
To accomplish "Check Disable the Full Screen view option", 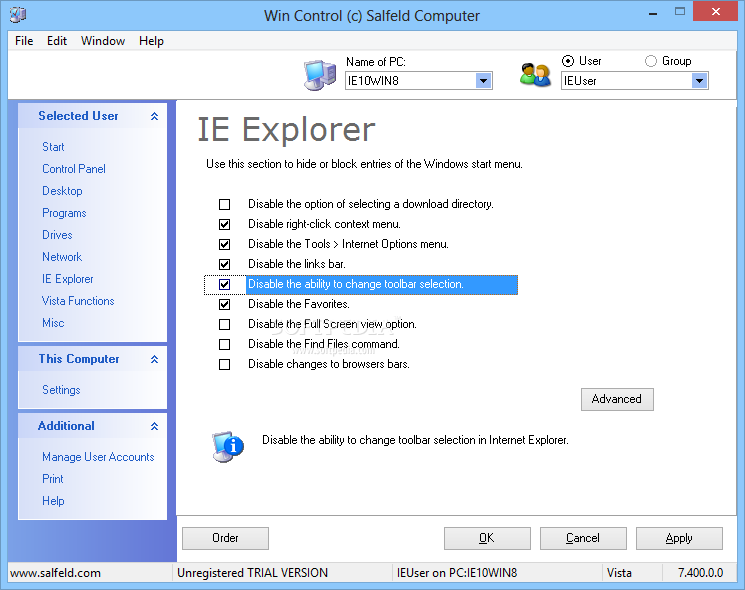I will 224,324.
